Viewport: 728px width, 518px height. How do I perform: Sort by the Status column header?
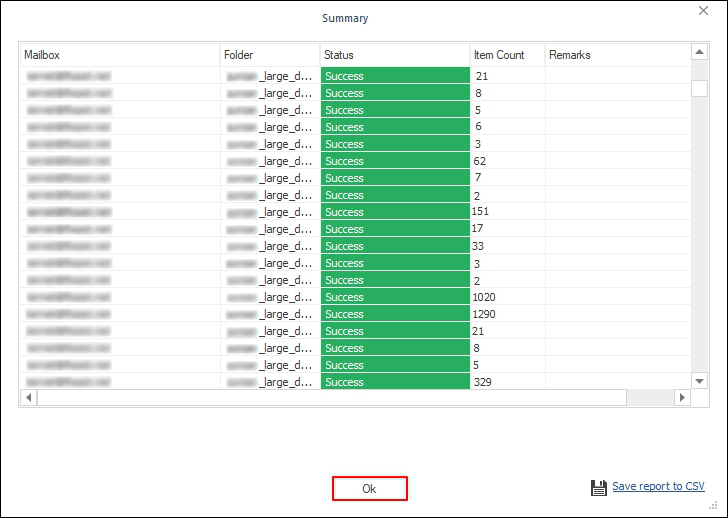pyautogui.click(x=395, y=55)
